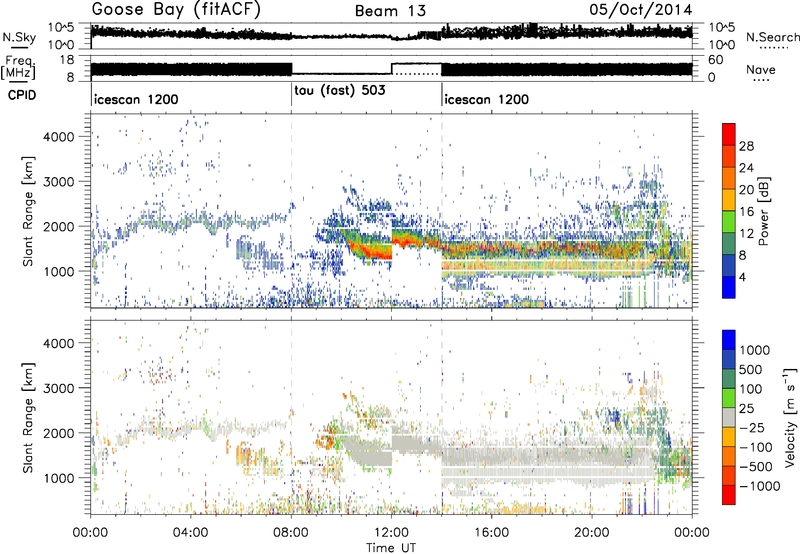
Task: Select the "Freq. [MHz]" axis label
Action: (x=18, y=68)
